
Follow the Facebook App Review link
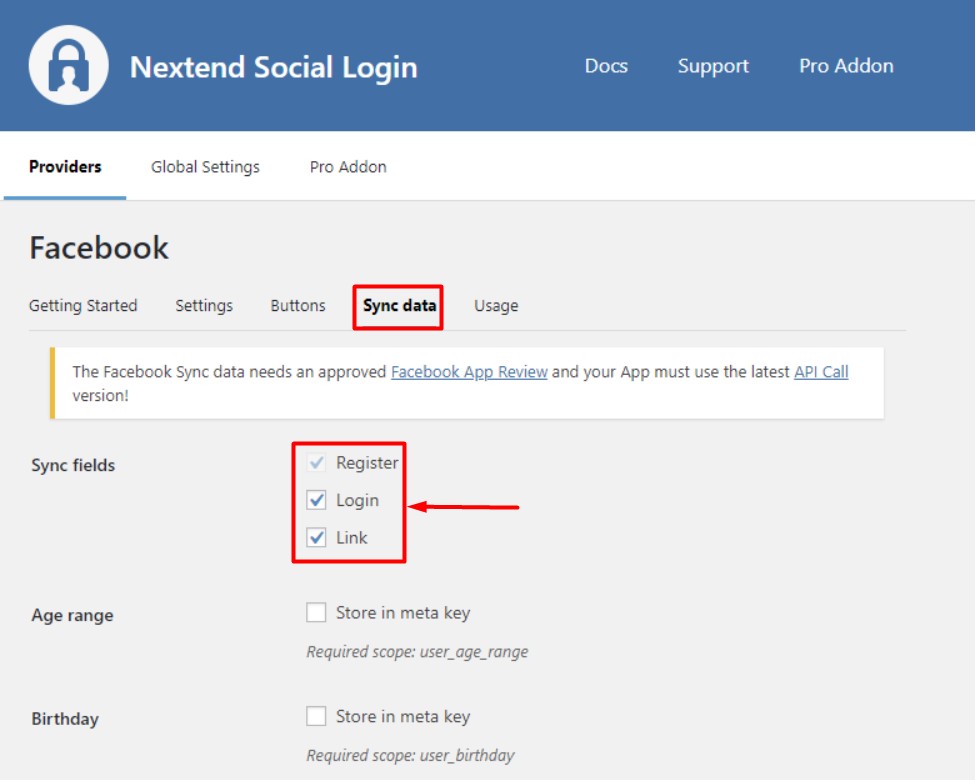[469, 372]
